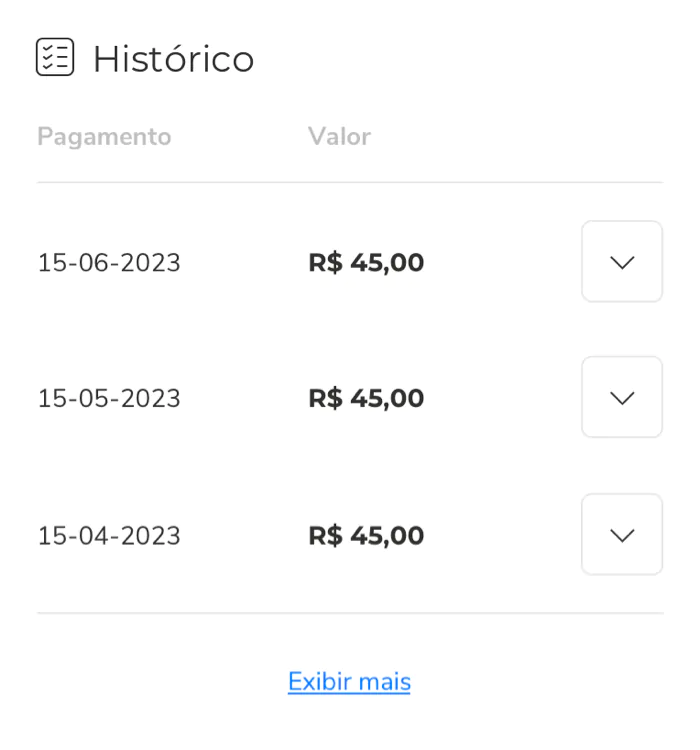Show more history entries via Exibir mais
Image resolution: width=700 pixels, height=750 pixels.
coord(349,681)
